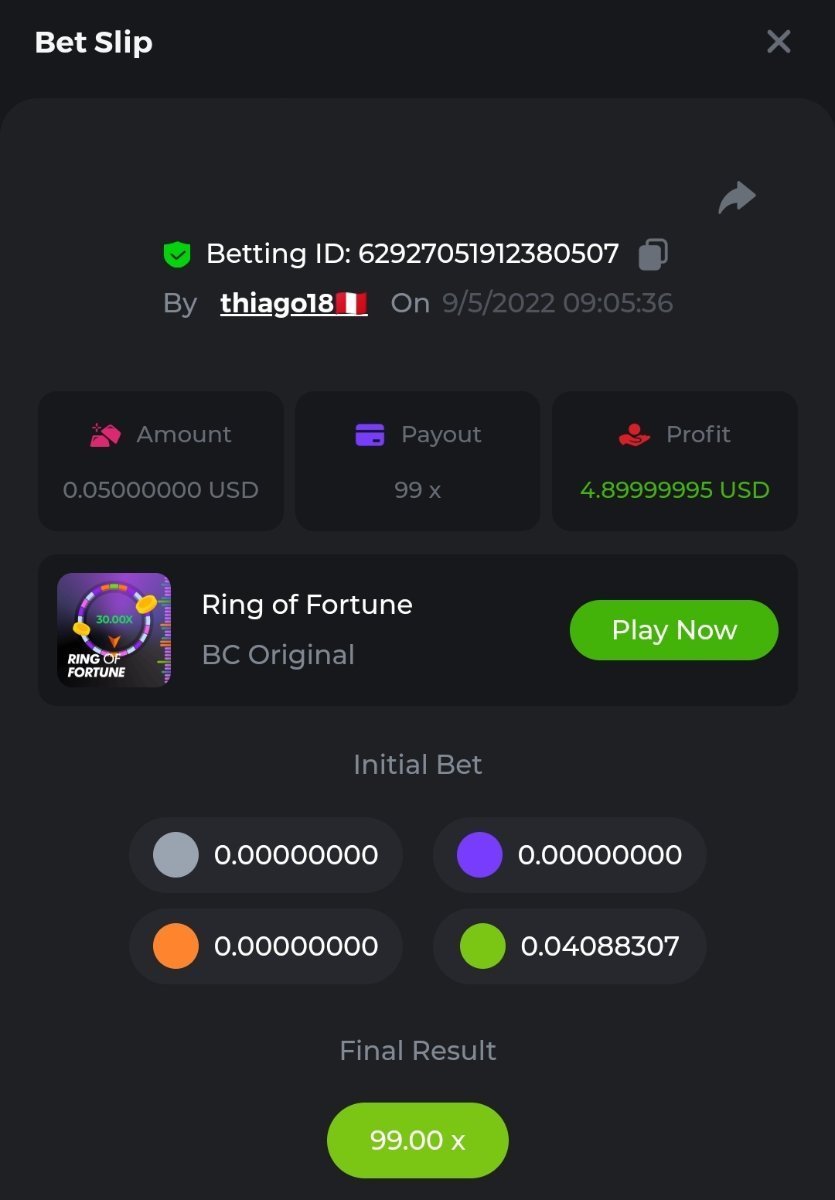The height and width of the screenshot is (1200, 835).
Task: Copy the betting ID
Action: tap(652, 254)
